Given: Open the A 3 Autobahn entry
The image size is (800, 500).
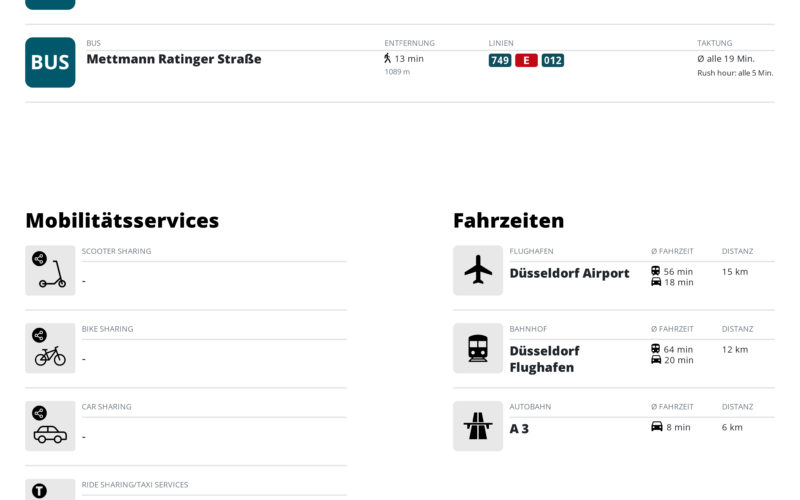Looking at the screenshot, I should point(519,429).
